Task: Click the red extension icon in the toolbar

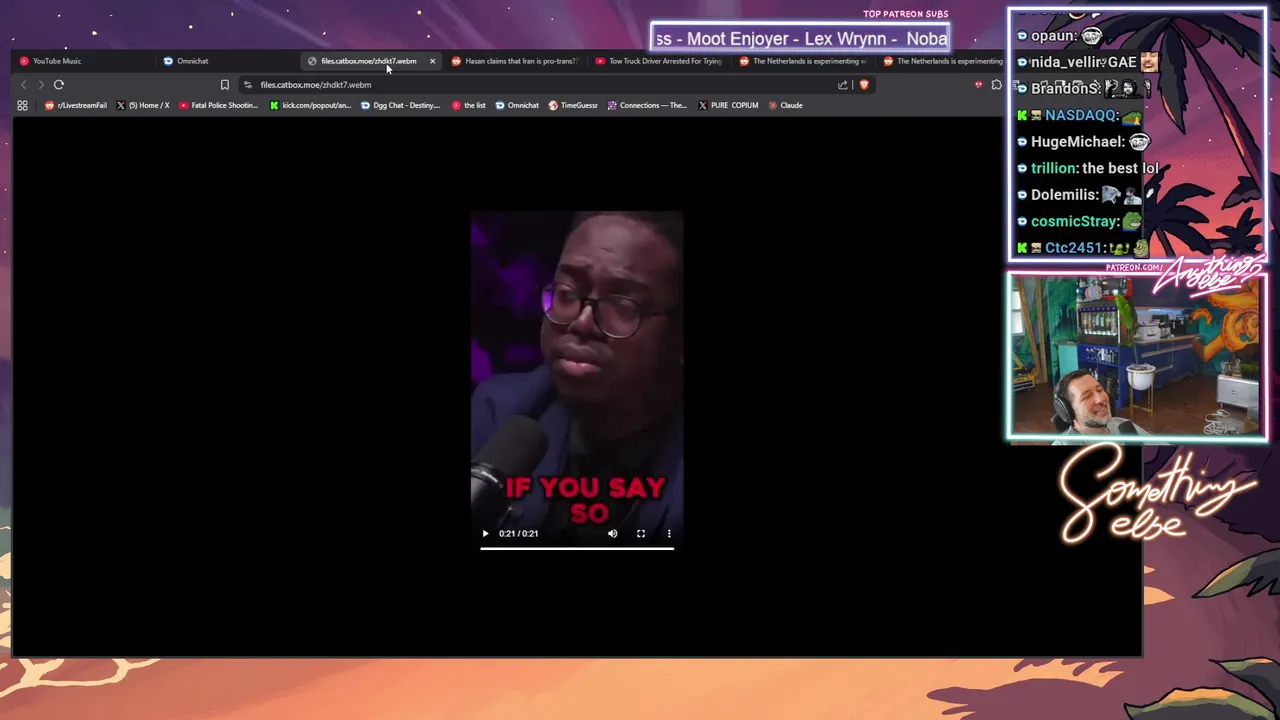Action: [978, 85]
